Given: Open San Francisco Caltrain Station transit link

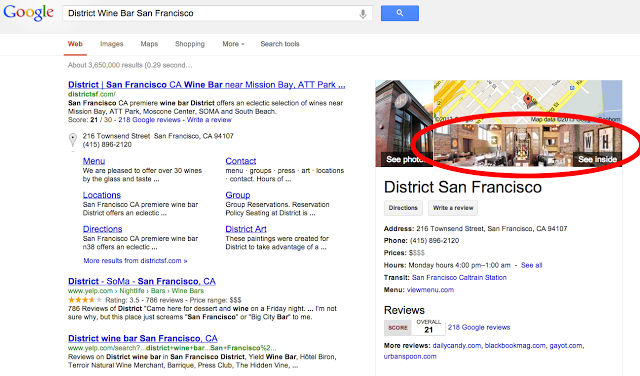Looking at the screenshot, I should (x=459, y=277).
